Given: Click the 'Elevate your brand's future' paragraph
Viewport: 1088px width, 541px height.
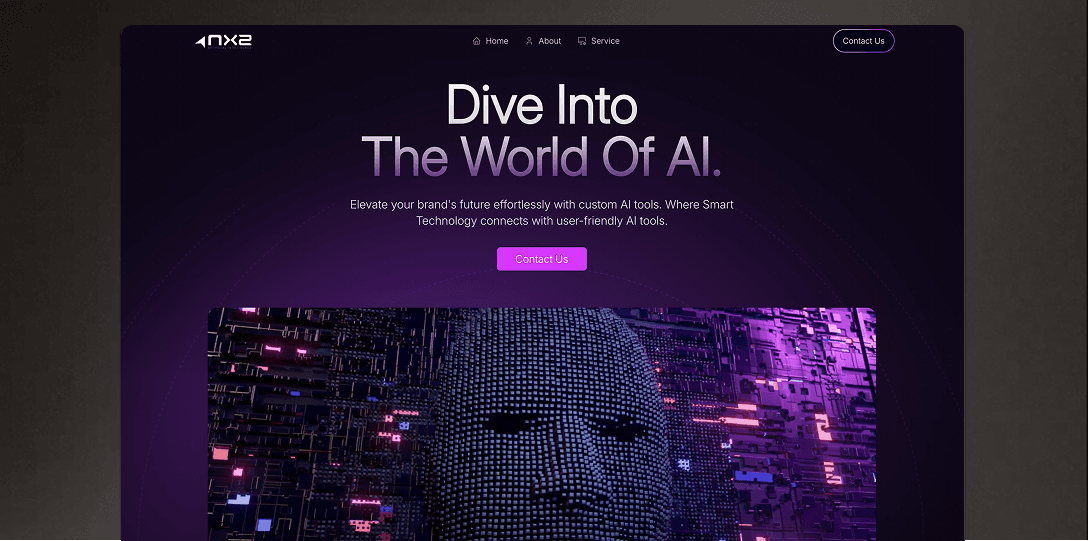Looking at the screenshot, I should click(542, 213).
